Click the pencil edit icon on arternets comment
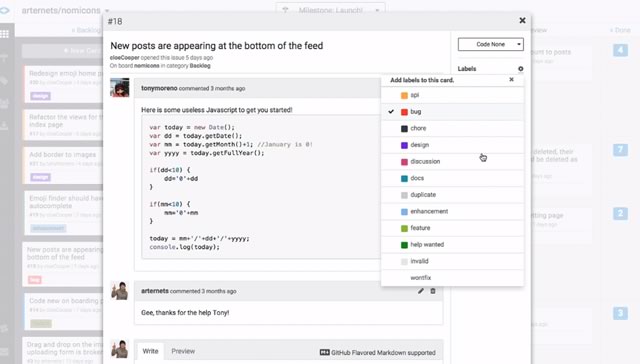The image size is (640, 364). pos(421,291)
